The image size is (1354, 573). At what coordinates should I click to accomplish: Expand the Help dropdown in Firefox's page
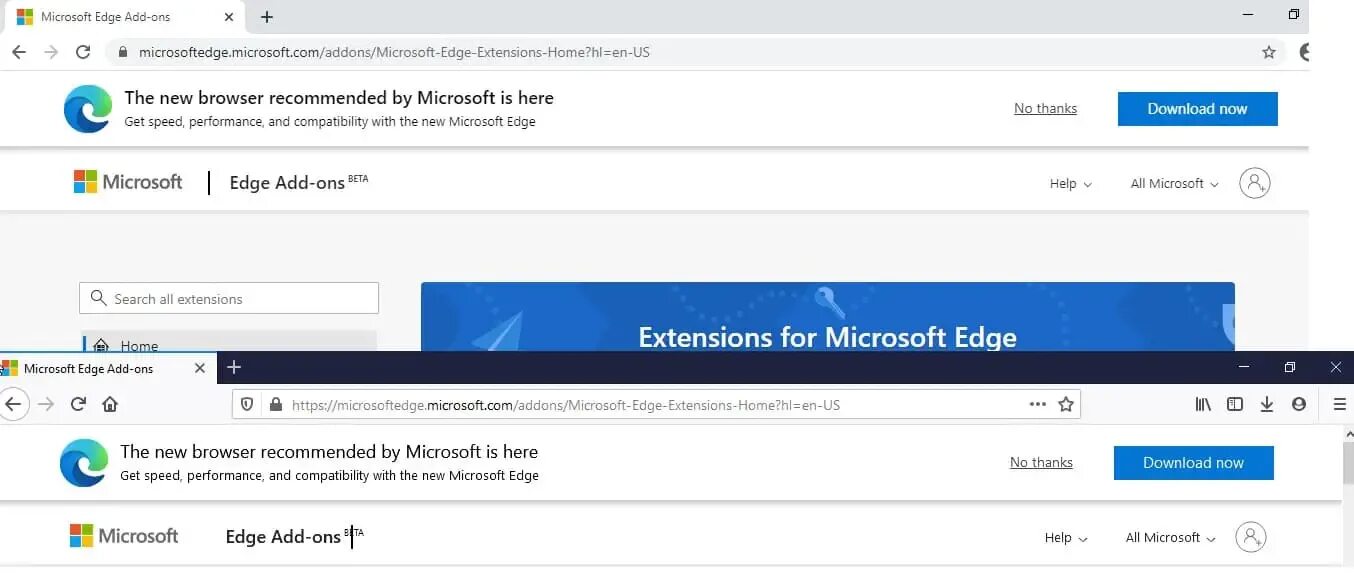coord(1065,538)
